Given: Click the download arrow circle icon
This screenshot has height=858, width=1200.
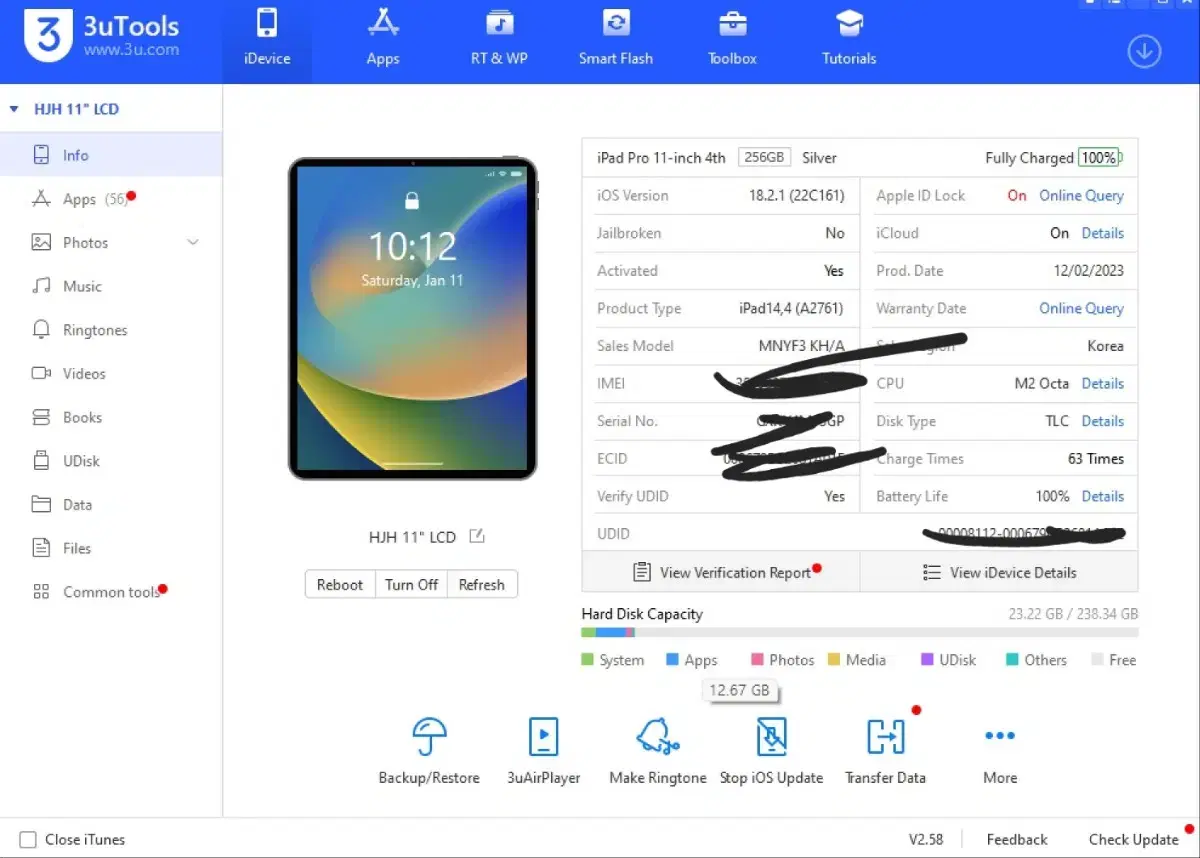Looking at the screenshot, I should [1144, 51].
